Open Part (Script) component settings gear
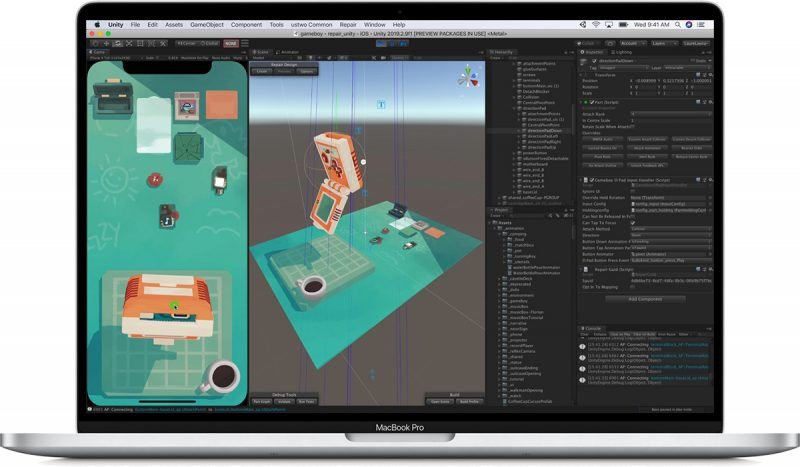Viewport: 800px width, 467px height. 710,102
